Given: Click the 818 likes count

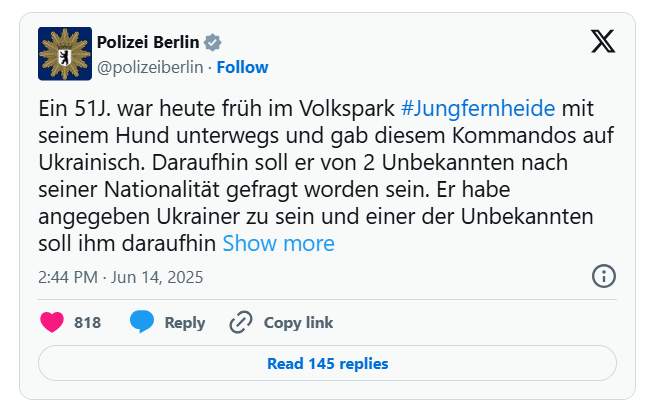Looking at the screenshot, I should click(x=88, y=322).
